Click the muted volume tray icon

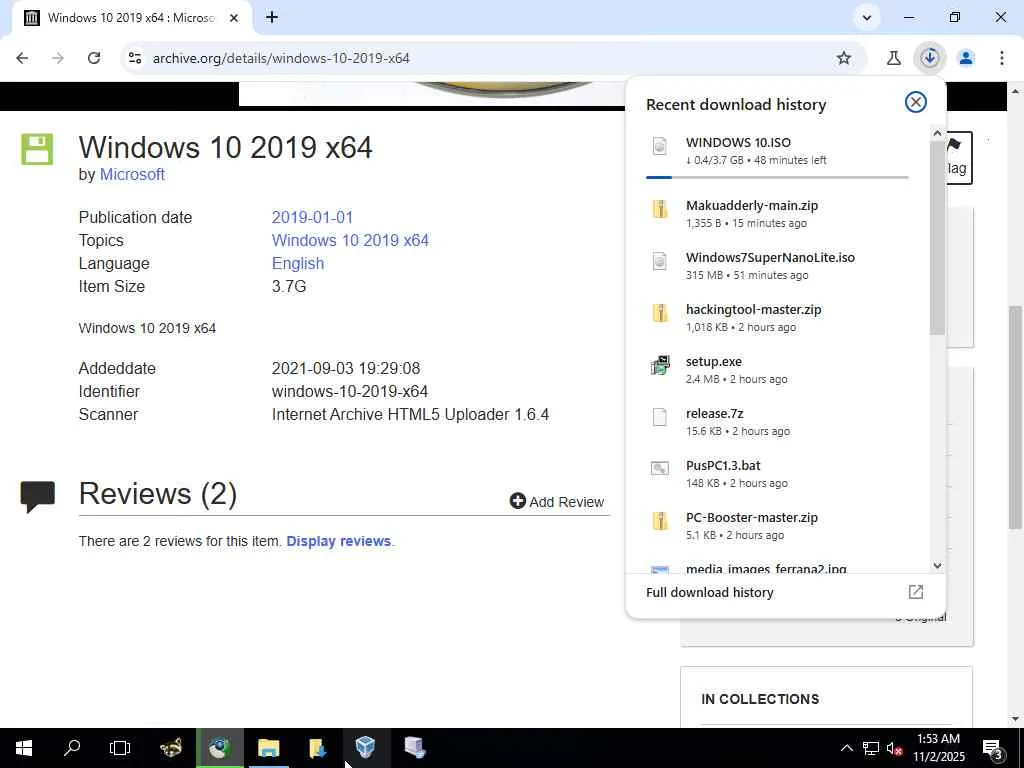tap(894, 748)
